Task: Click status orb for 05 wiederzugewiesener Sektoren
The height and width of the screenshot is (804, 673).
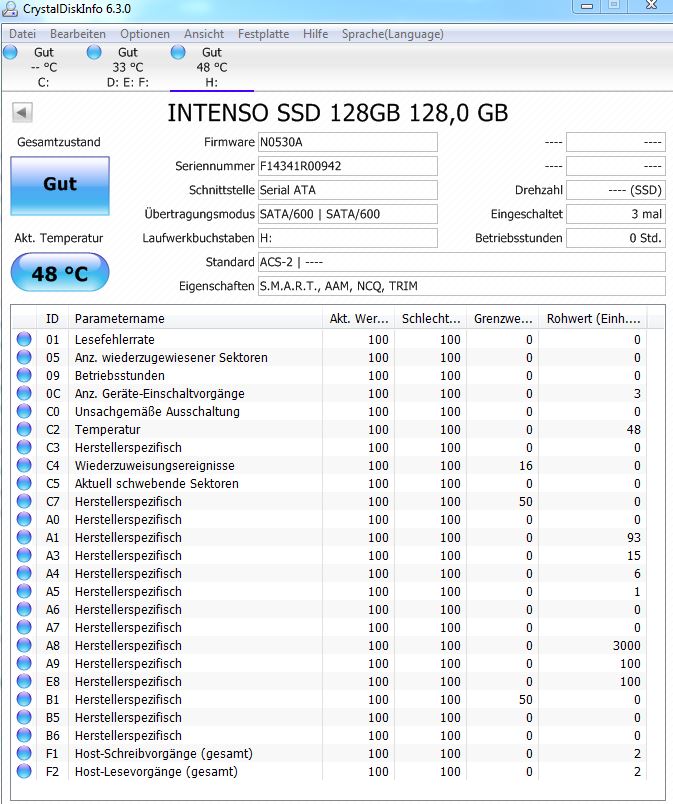Action: tap(24, 357)
